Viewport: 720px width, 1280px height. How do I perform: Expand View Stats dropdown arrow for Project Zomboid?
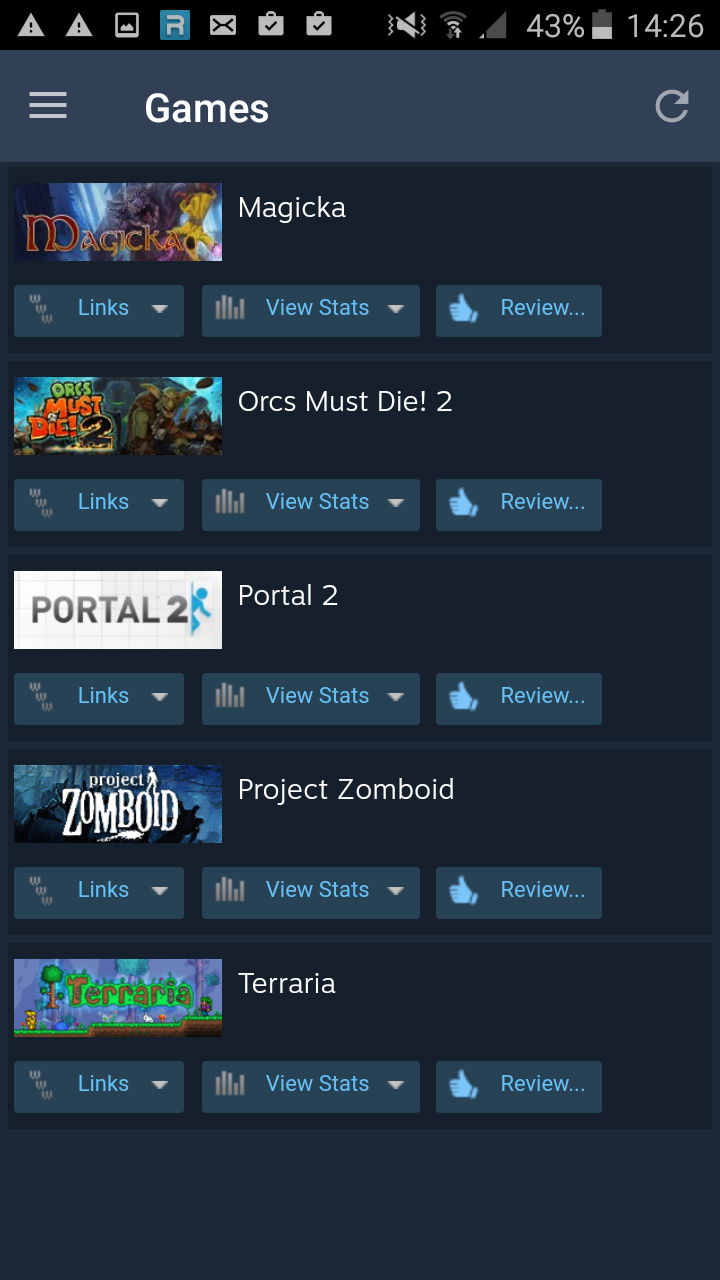(x=395, y=891)
